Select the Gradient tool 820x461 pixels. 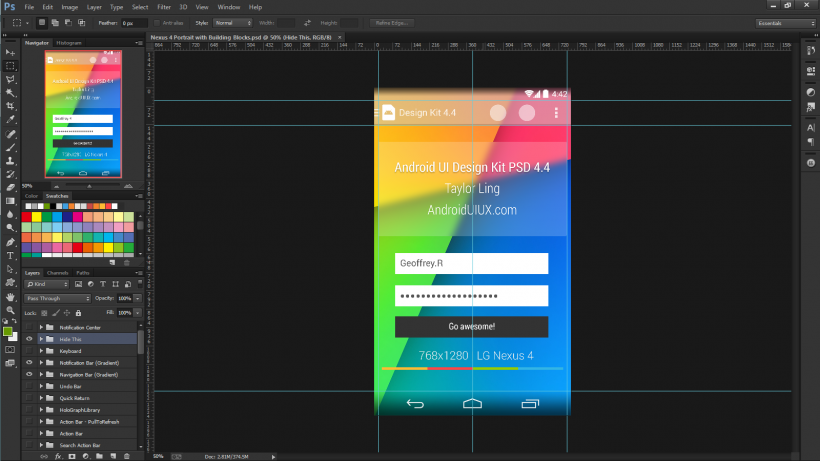click(x=10, y=201)
